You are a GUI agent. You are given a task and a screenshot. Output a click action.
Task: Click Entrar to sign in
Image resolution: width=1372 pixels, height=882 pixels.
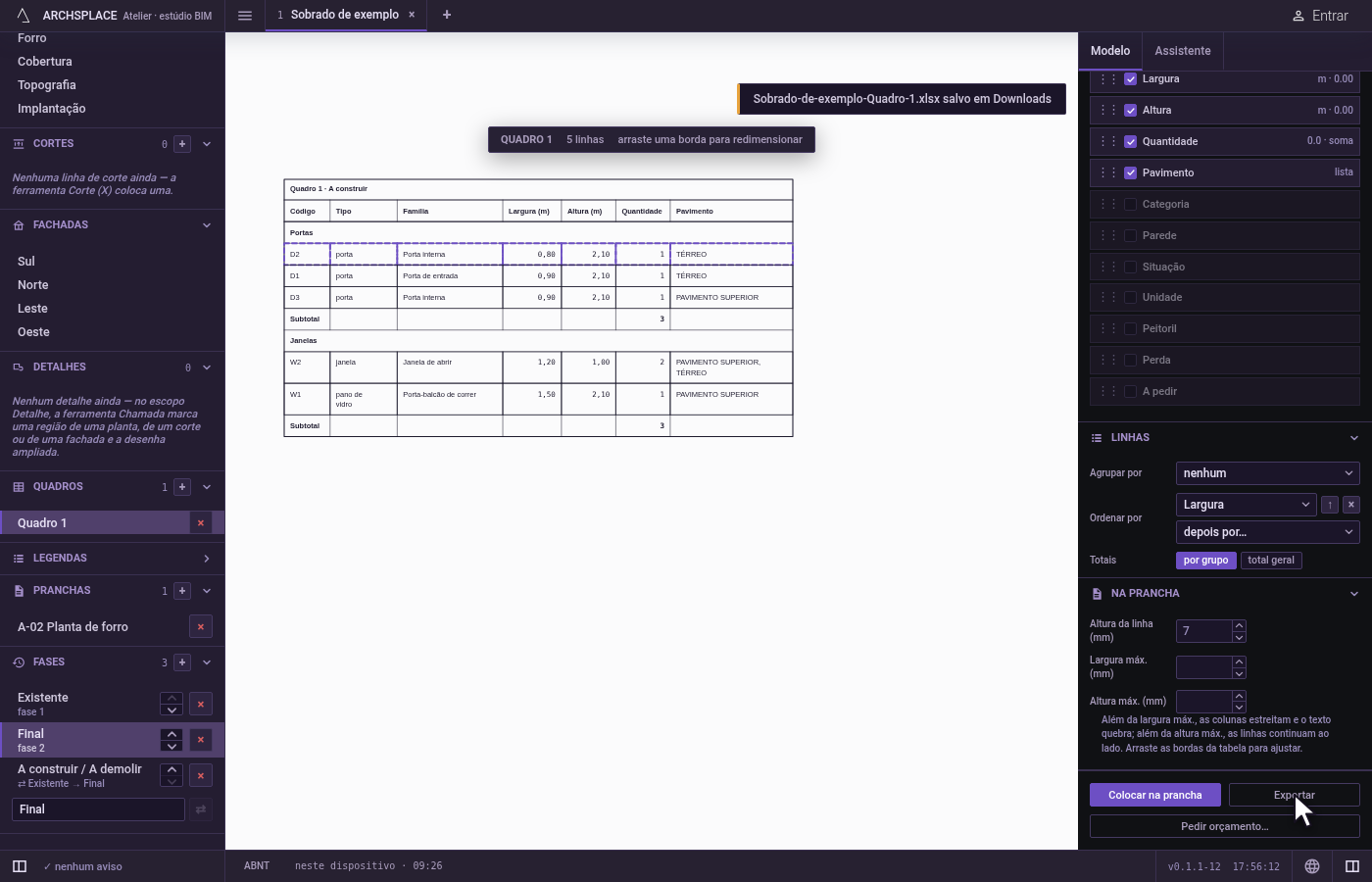pyautogui.click(x=1320, y=16)
